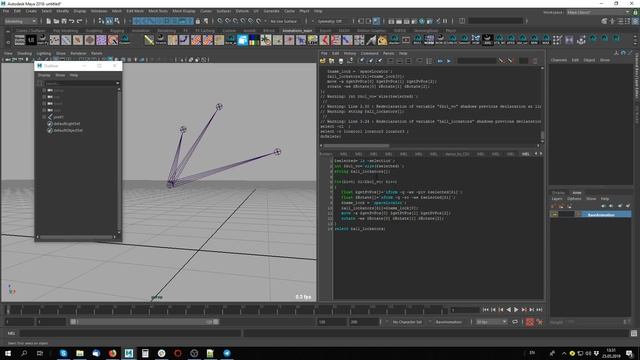This screenshot has height=360, width=640.
Task: Play animation forwards
Action: coord(516,310)
